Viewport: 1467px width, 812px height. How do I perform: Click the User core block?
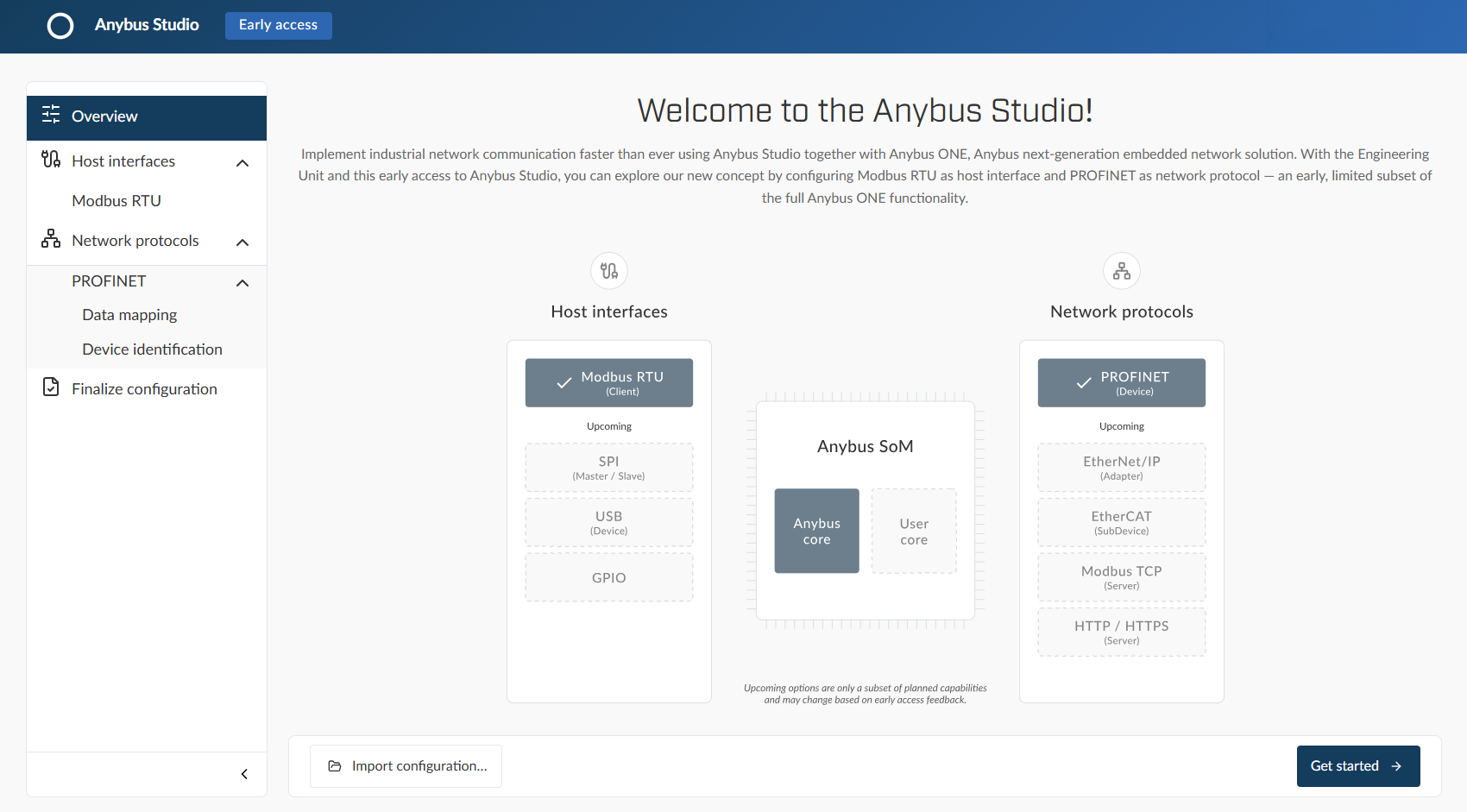coord(914,532)
